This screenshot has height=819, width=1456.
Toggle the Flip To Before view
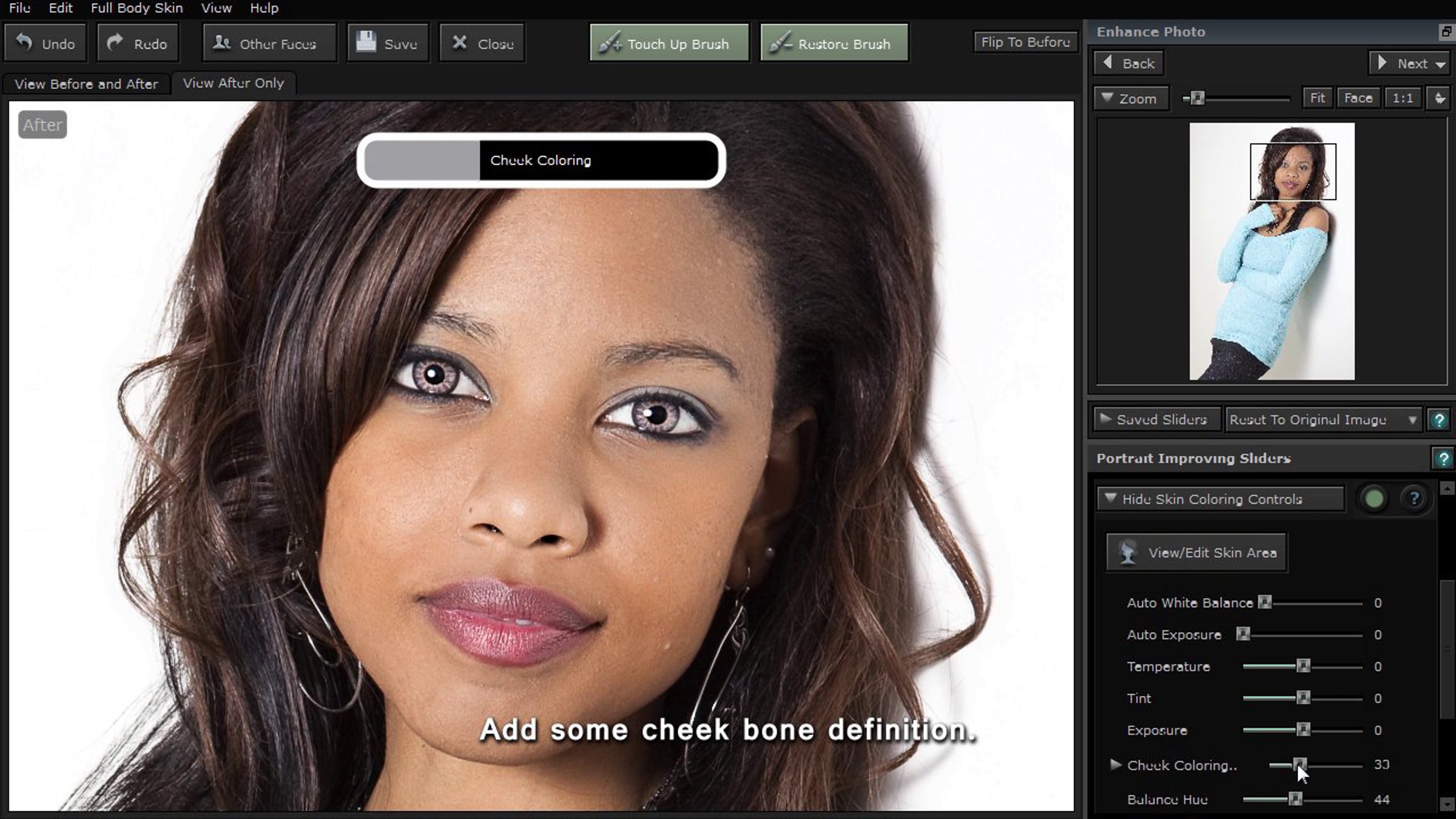[x=1025, y=42]
